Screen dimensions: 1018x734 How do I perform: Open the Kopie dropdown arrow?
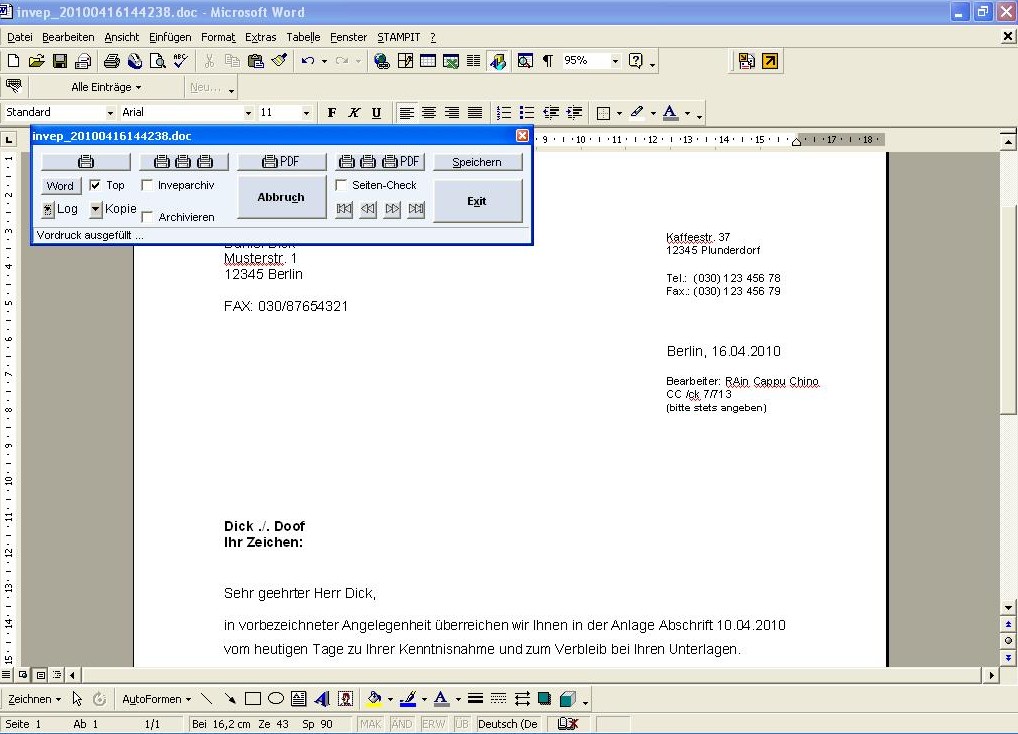(96, 209)
